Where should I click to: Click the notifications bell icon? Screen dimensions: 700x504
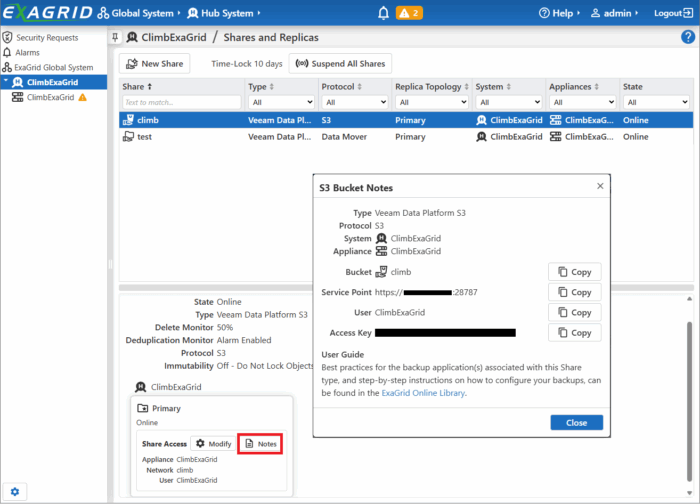(x=383, y=13)
